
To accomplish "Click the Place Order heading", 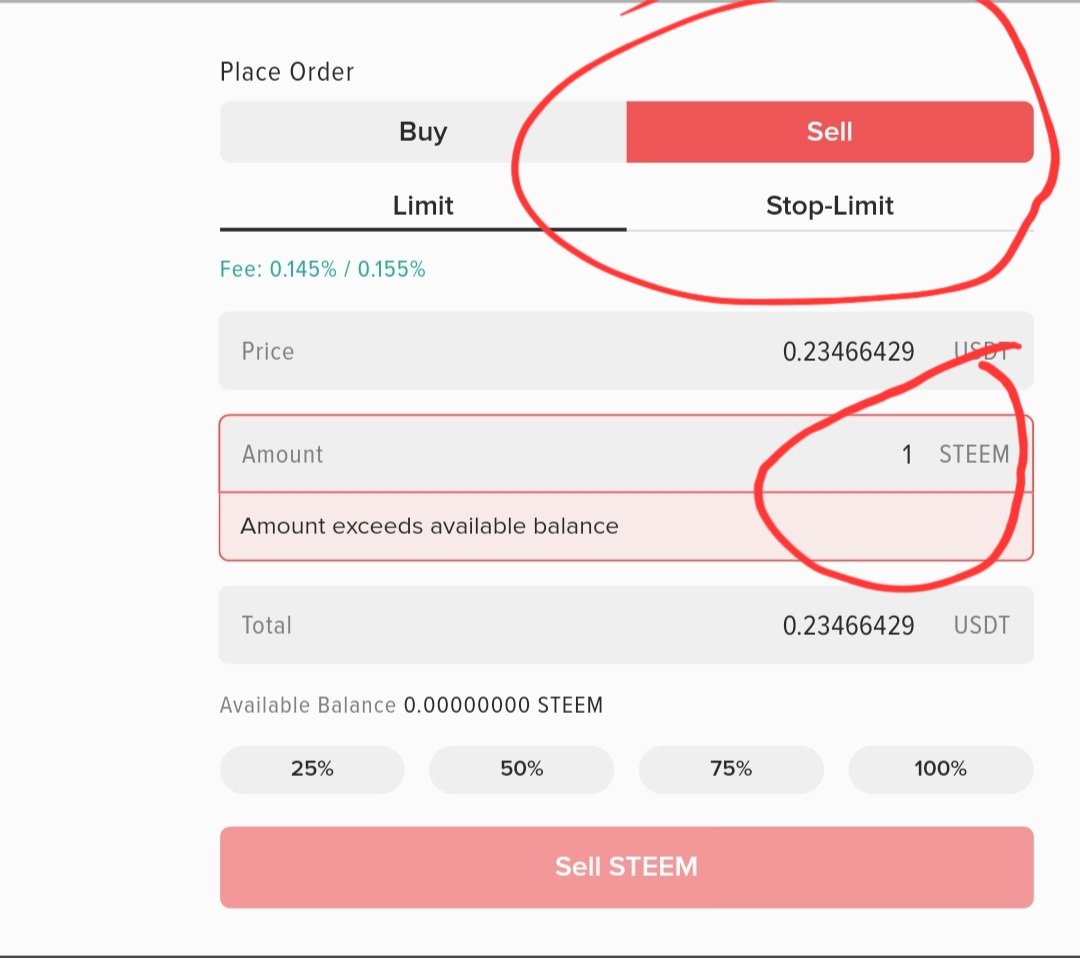I will click(287, 72).
